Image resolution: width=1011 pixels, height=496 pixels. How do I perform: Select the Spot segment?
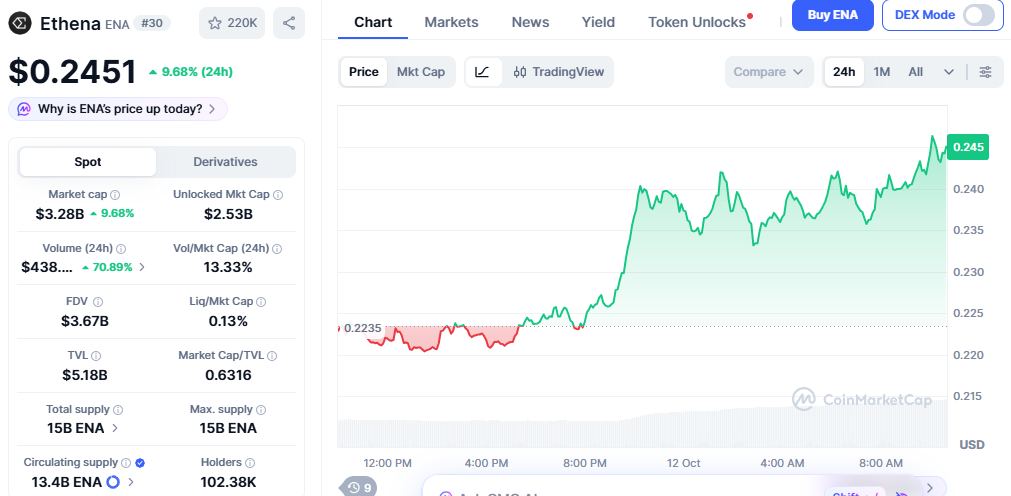pos(88,162)
